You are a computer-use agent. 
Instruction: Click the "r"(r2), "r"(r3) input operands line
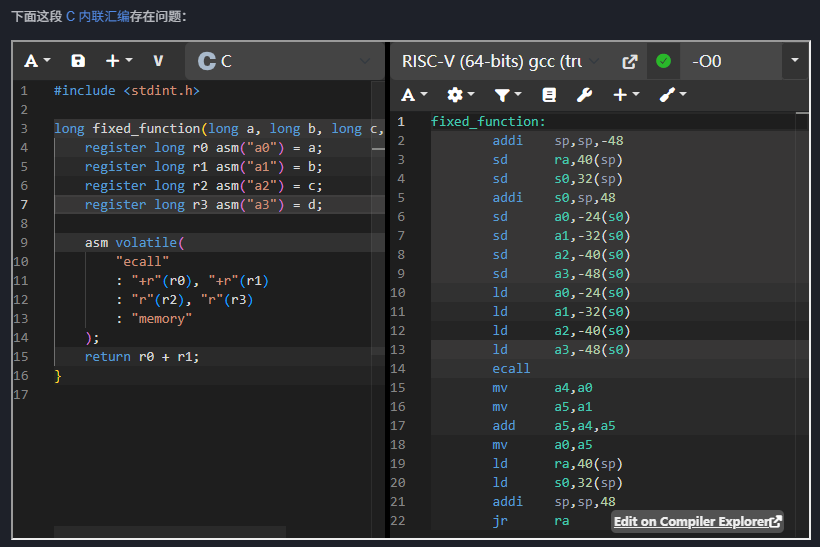185,300
